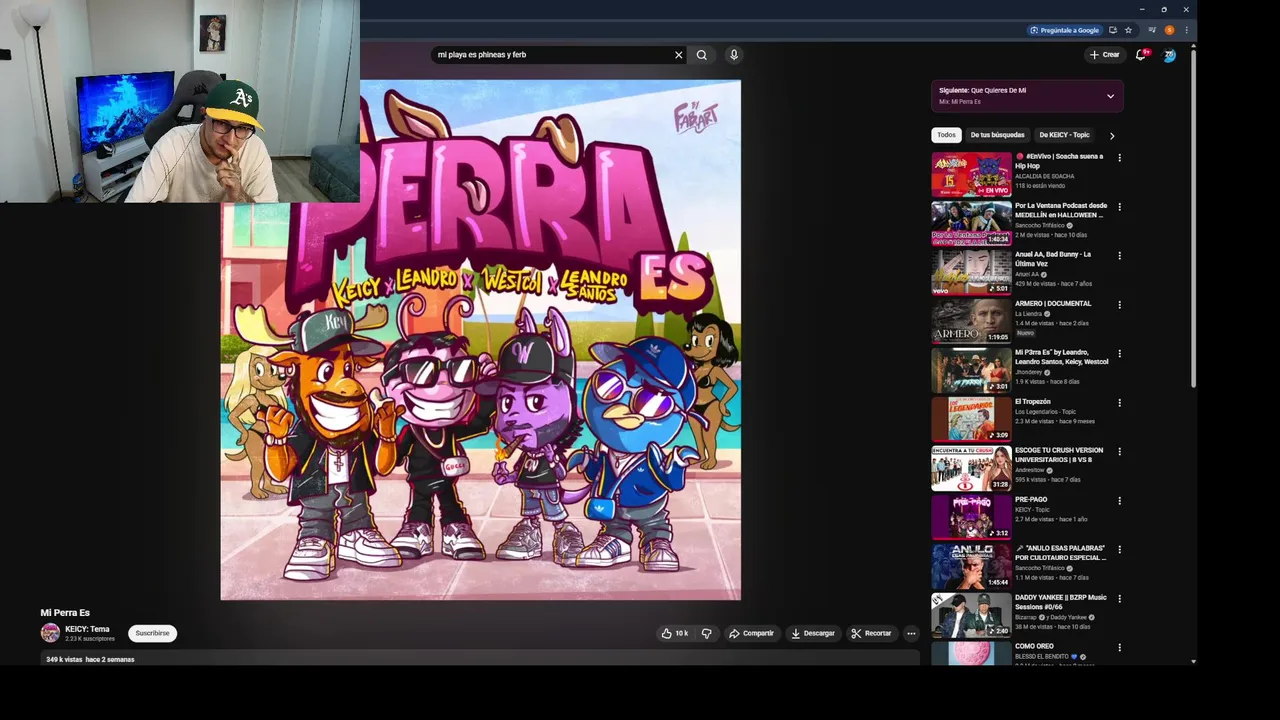Open the Por La Ventana Podcast thumbnail
1280x720 pixels.
click(971, 223)
